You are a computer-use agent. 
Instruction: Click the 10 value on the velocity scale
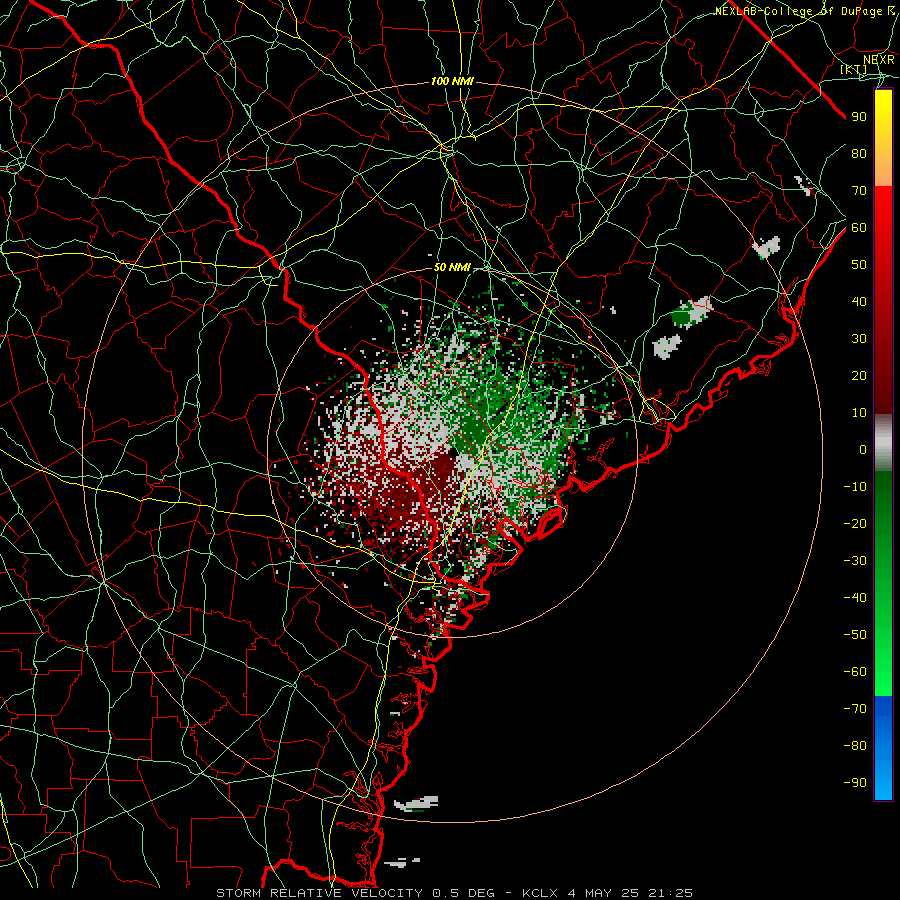point(859,413)
